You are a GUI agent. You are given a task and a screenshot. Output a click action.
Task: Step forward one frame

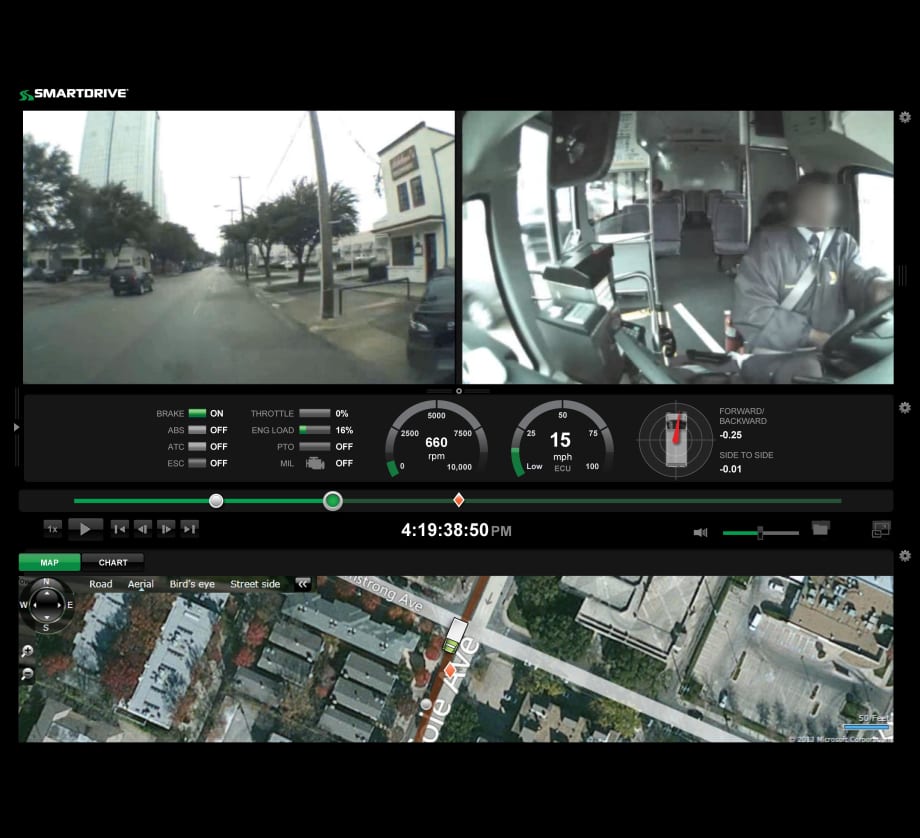(165, 528)
